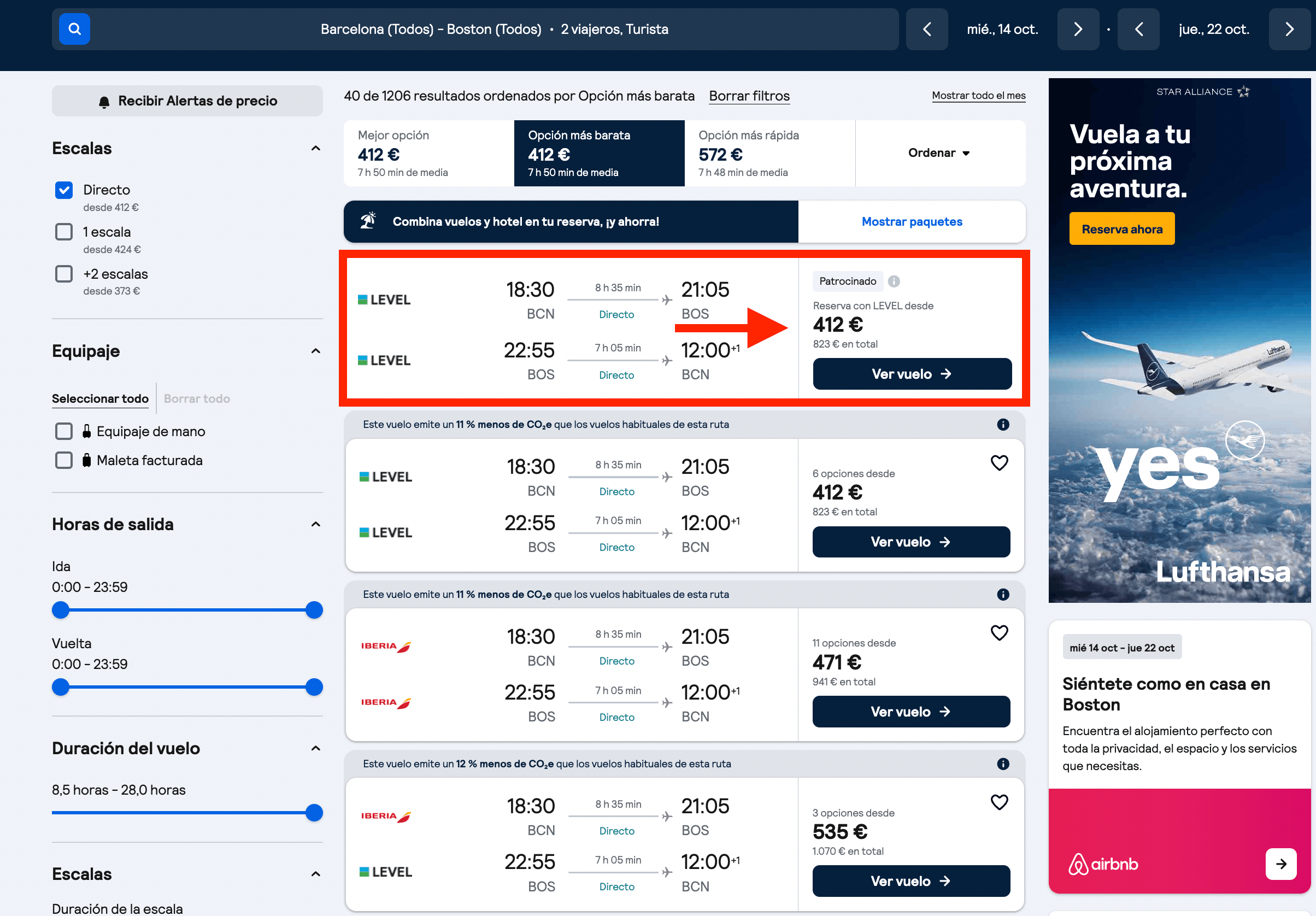The width and height of the screenshot is (1316, 916).
Task: Click the mié 14 oct – jue 22 oct tag
Action: coord(1121,648)
